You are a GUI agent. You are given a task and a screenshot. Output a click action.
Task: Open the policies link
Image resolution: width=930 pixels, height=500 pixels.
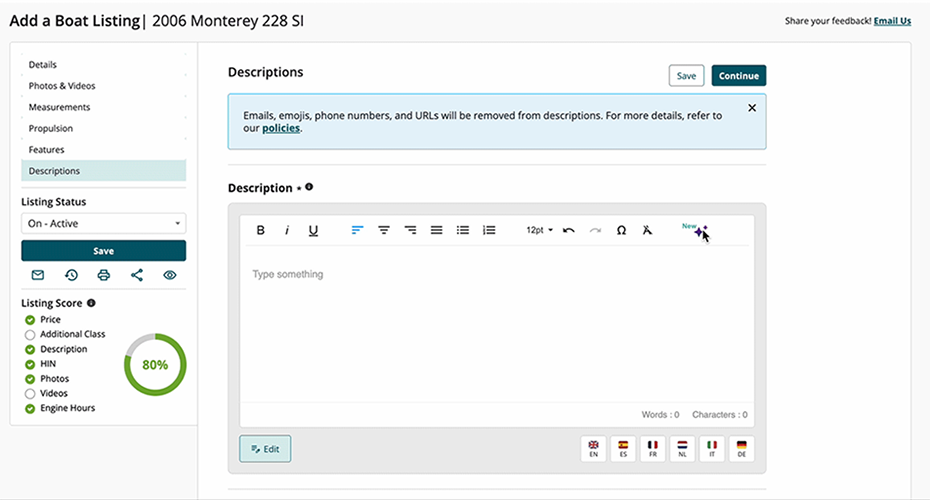(281, 128)
